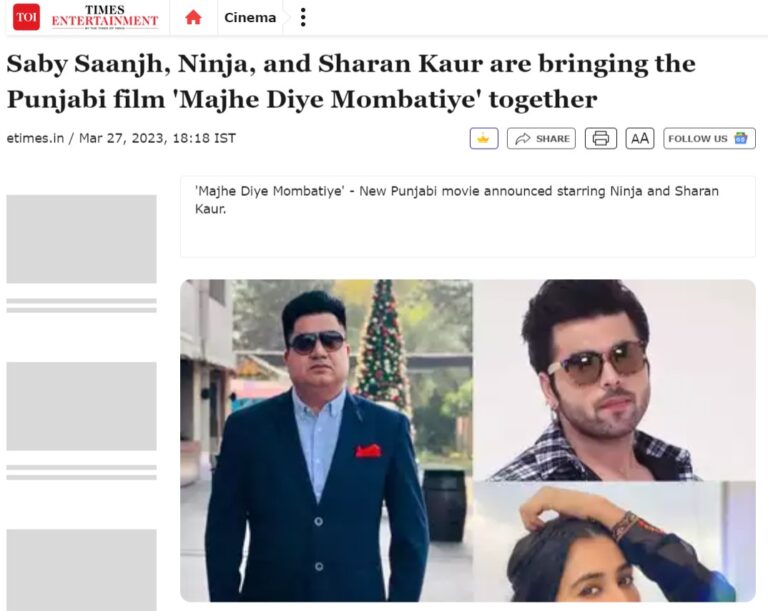Image resolution: width=768 pixels, height=611 pixels.
Task: Click the etimes.in source label
Action: (x=35, y=138)
